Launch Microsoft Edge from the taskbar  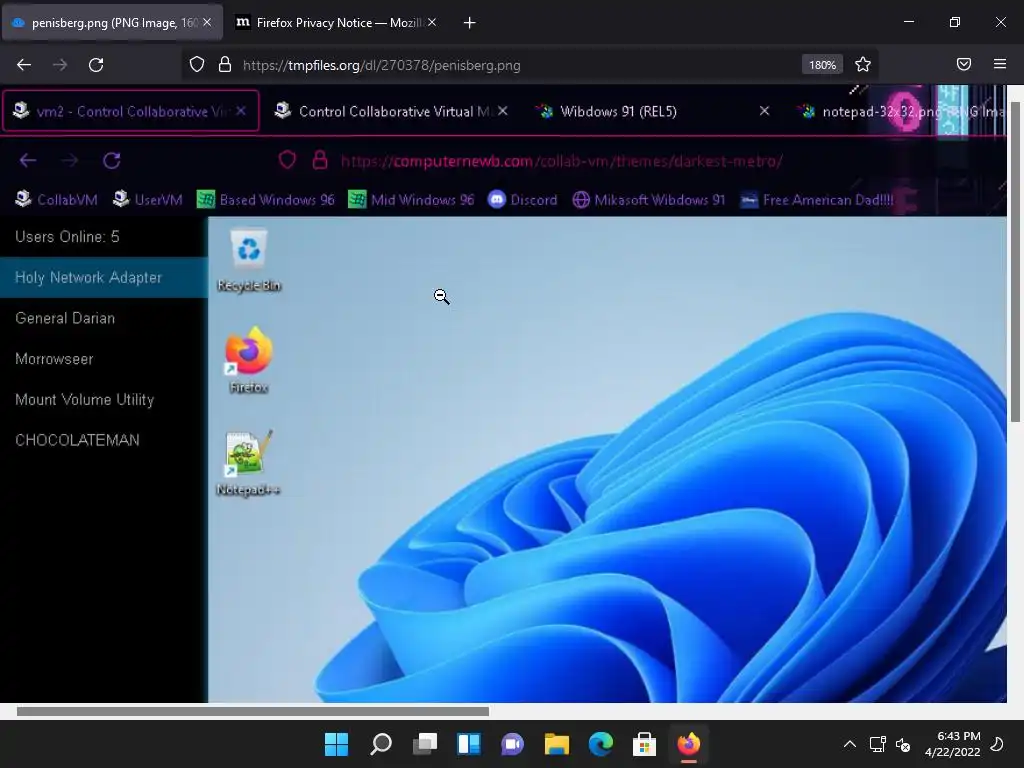pos(601,744)
